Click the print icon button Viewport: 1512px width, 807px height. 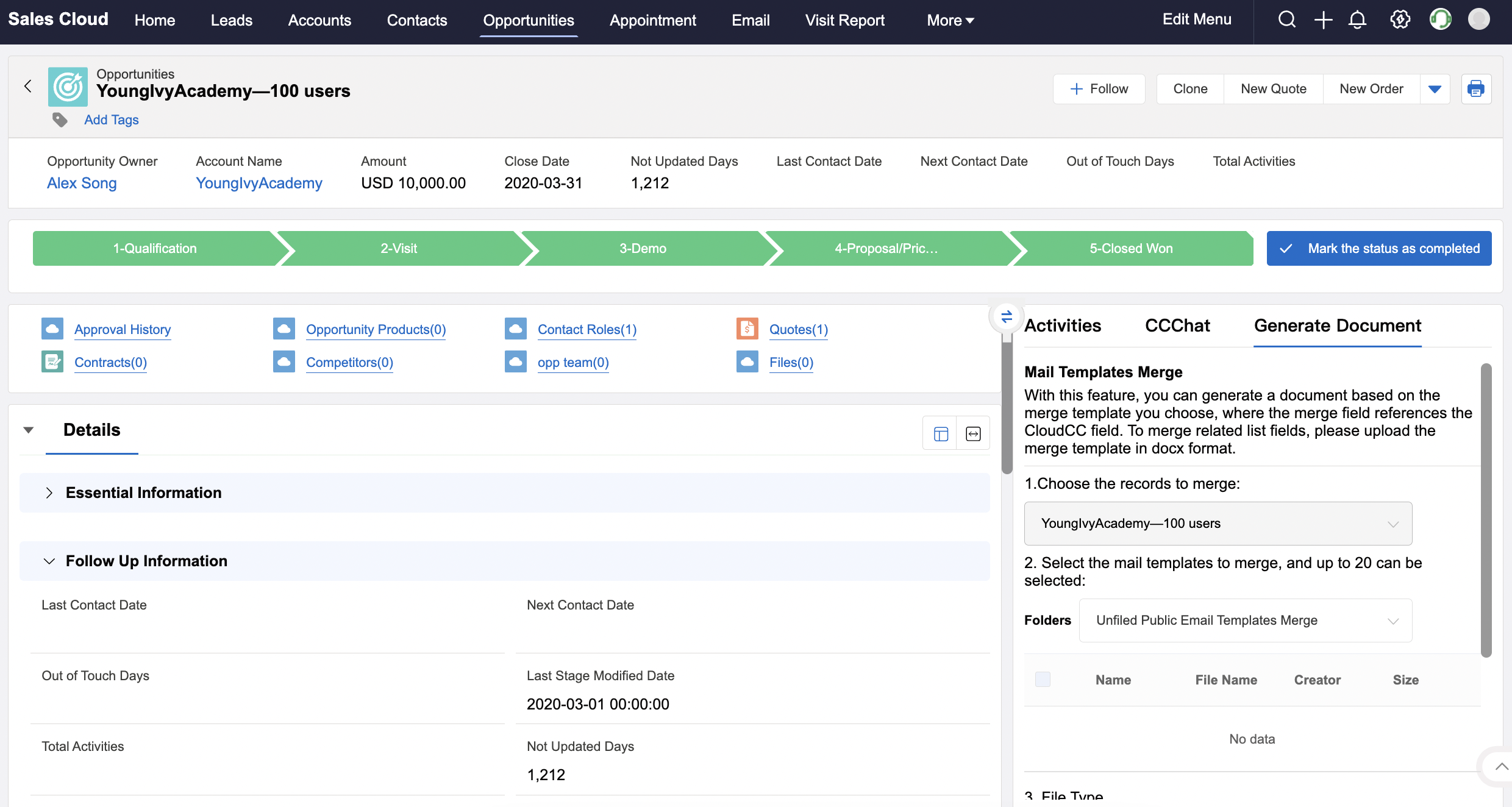[x=1476, y=89]
